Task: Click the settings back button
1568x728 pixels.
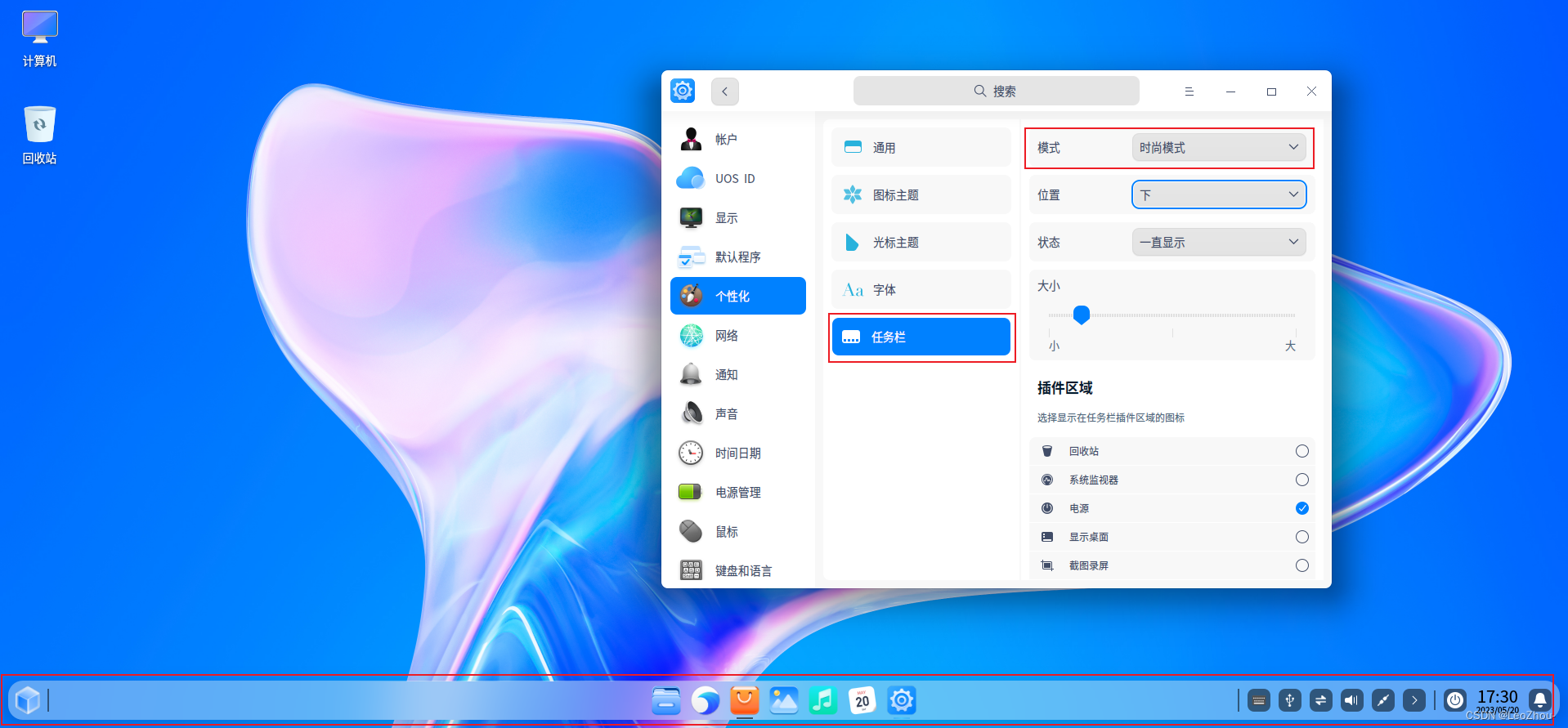Action: (725, 92)
